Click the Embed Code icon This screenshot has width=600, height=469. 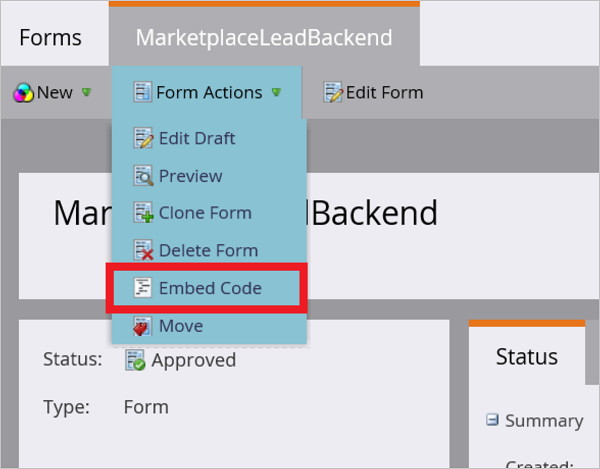coord(142,288)
